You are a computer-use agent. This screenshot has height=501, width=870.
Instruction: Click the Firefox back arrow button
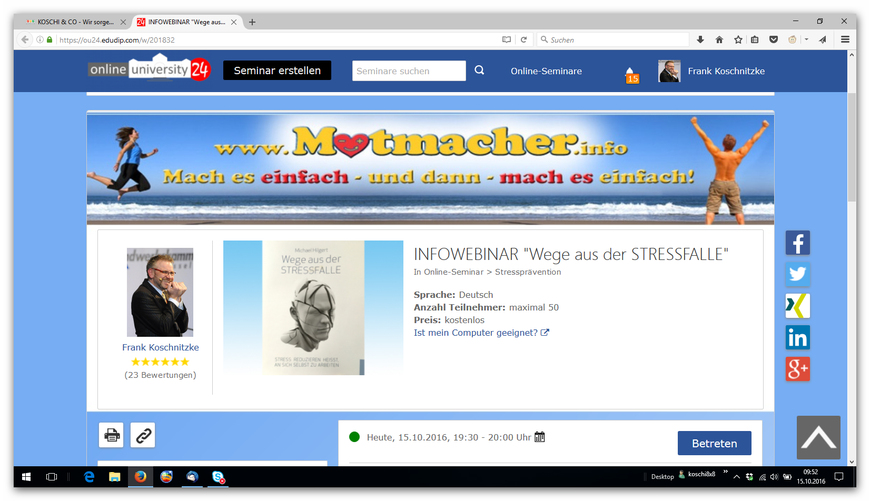(24, 39)
